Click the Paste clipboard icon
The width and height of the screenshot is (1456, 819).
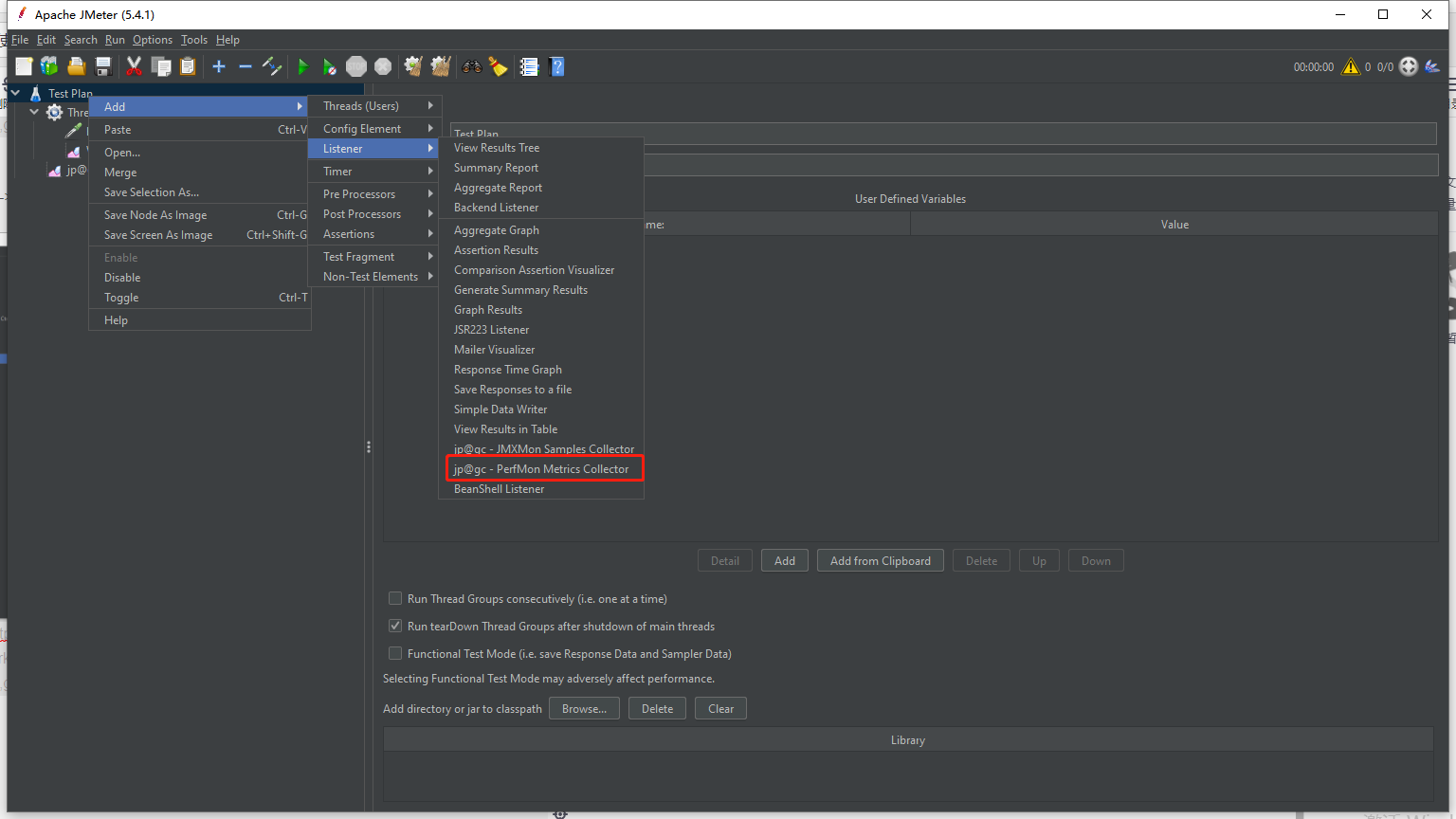(188, 66)
